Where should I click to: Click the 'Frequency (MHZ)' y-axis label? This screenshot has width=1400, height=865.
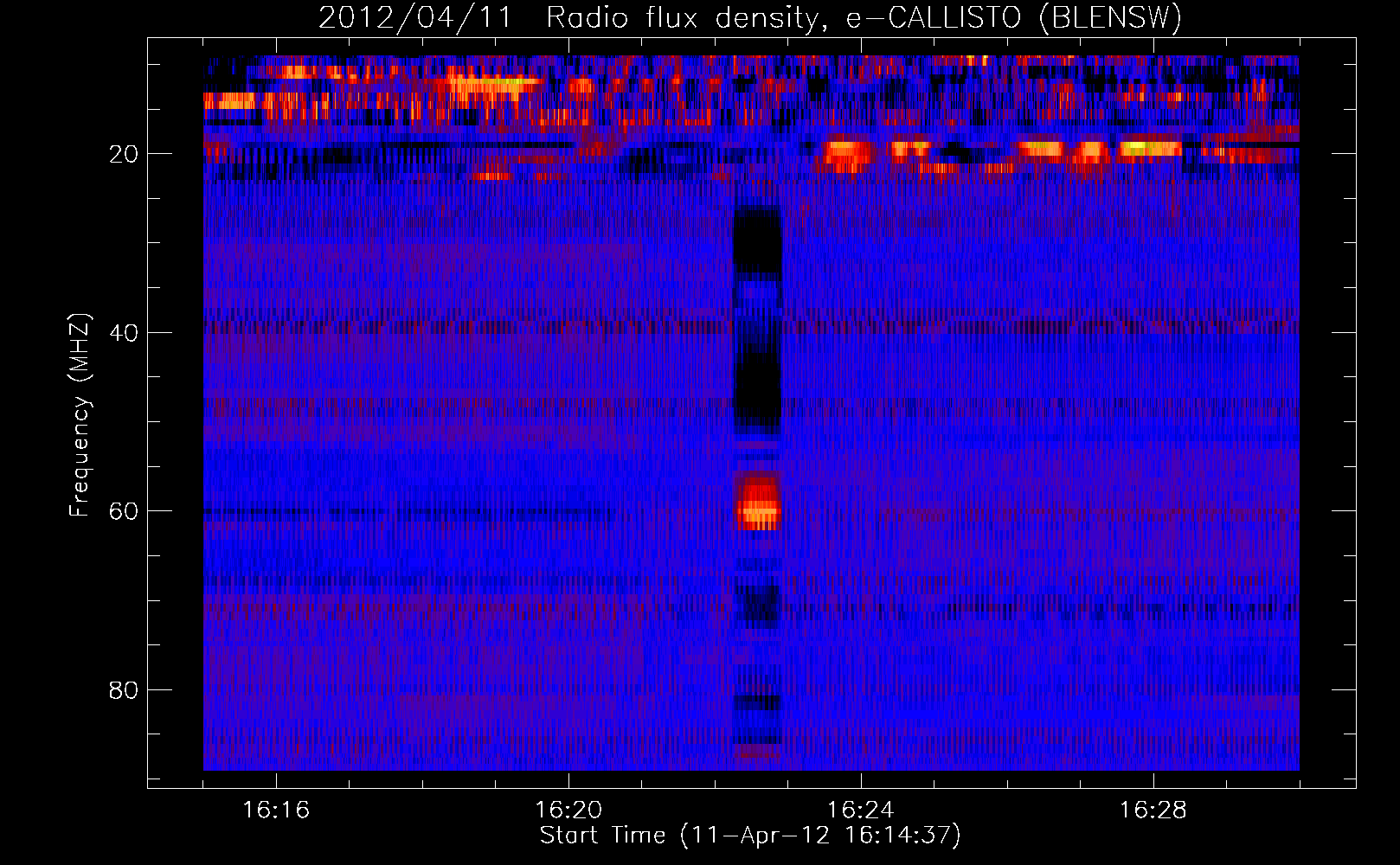click(x=80, y=416)
